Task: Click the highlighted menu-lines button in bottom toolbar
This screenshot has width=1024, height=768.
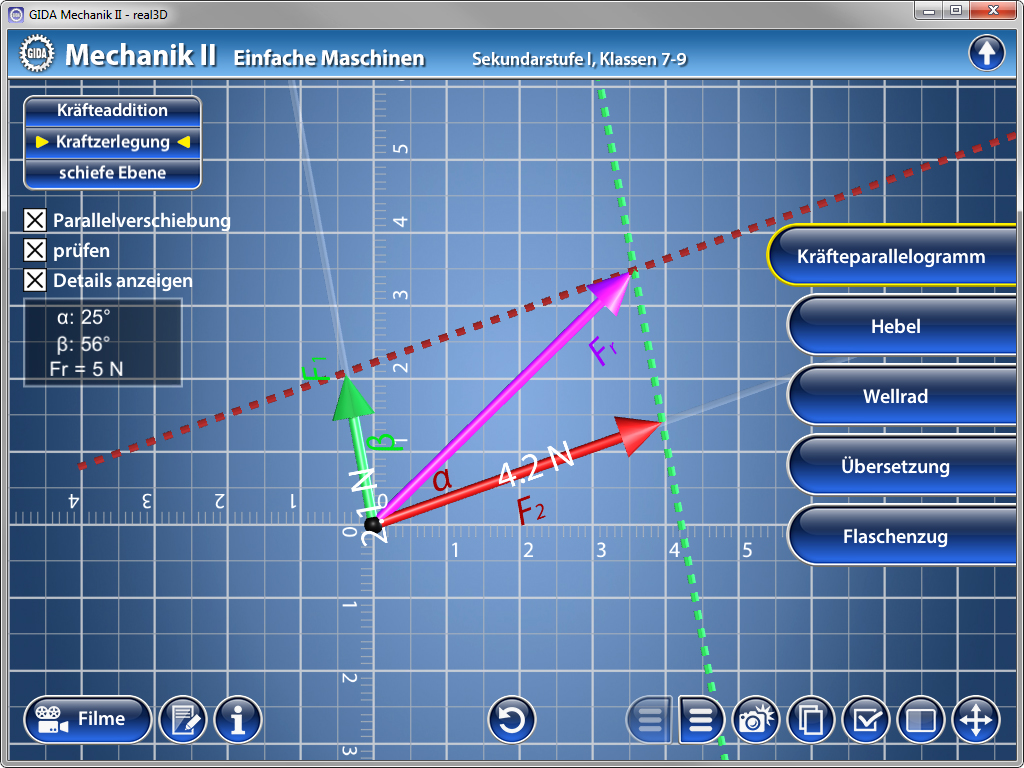Action: point(702,719)
